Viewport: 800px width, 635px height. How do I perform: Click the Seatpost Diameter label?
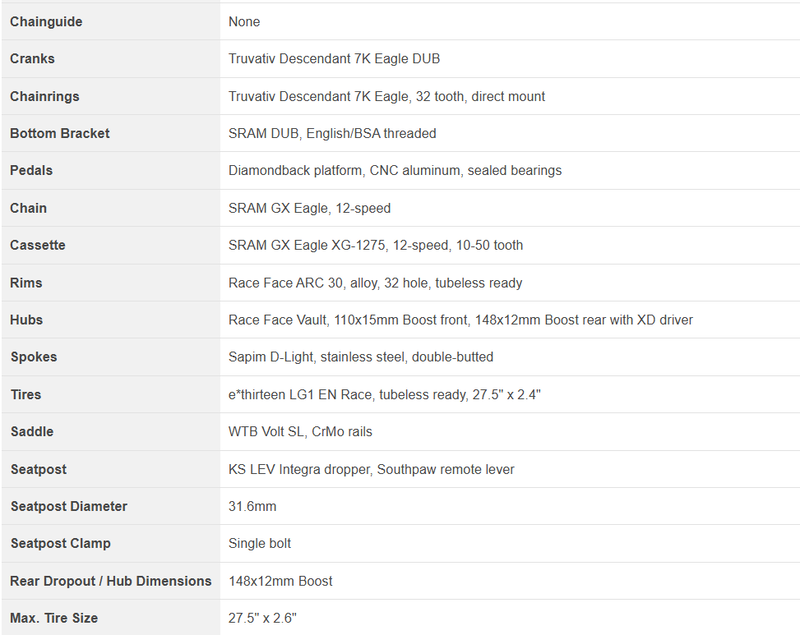69,506
